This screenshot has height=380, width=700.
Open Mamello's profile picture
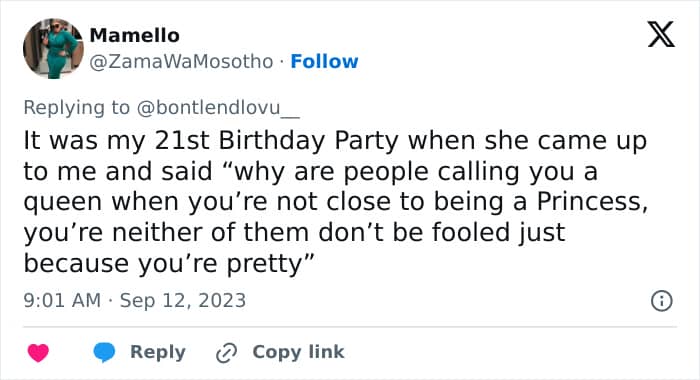[53, 48]
